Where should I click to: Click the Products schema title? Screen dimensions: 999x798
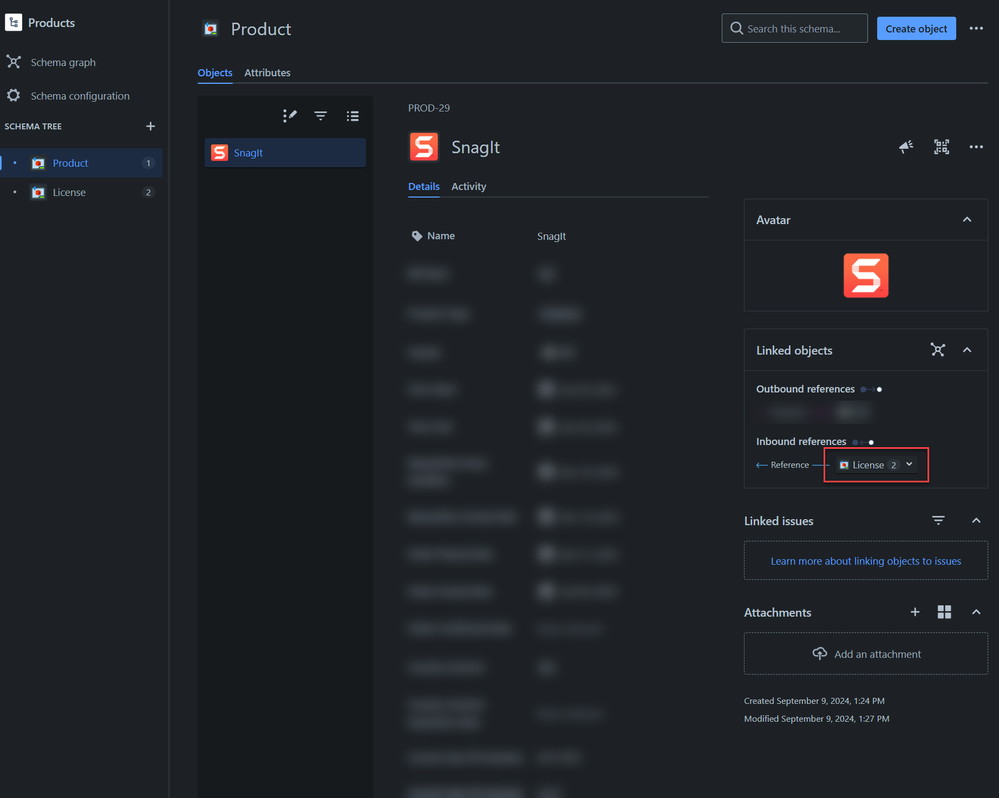point(52,23)
